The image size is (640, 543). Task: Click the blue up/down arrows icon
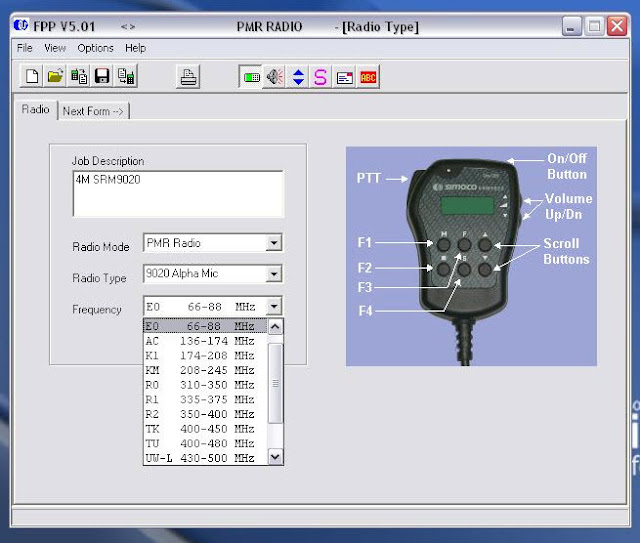pyautogui.click(x=298, y=77)
